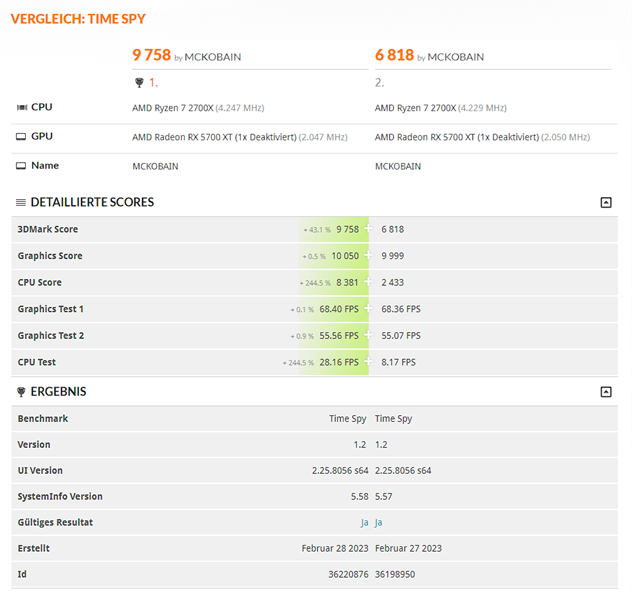Open MCKOBAIN profile beside 6 818 score
This screenshot has width=632, height=593.
455,57
